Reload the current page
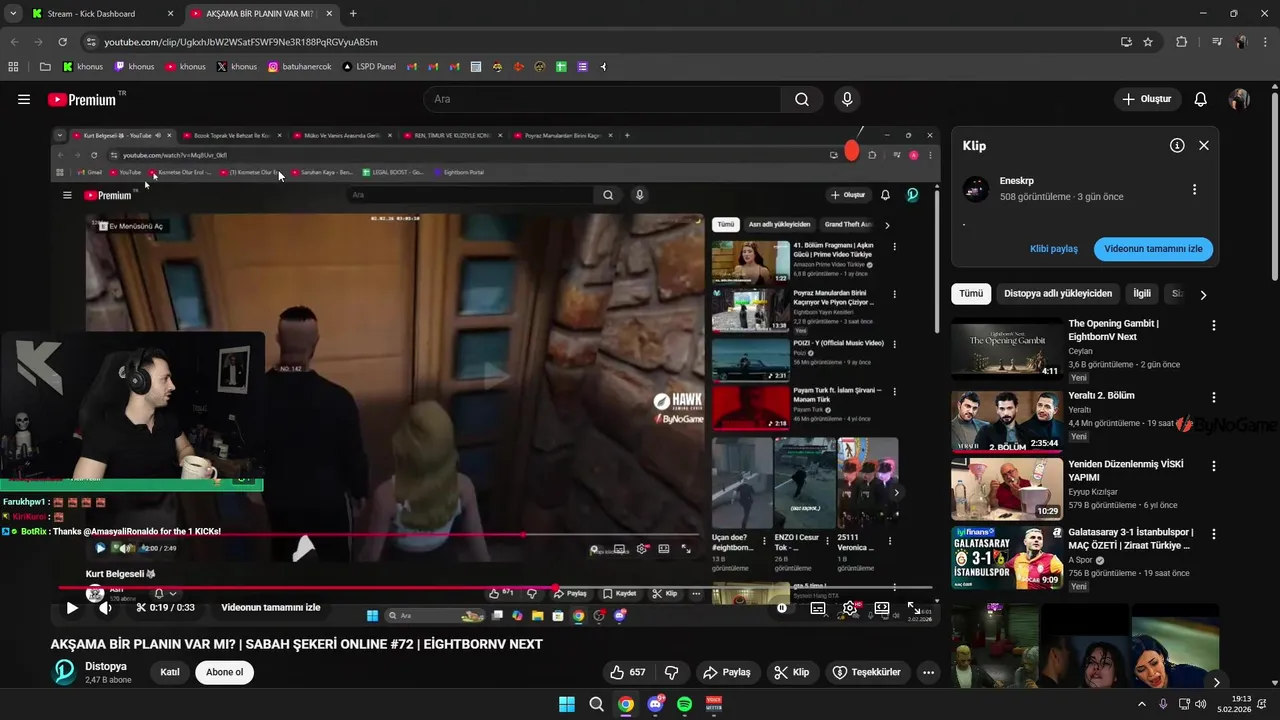Image resolution: width=1280 pixels, height=720 pixels. (x=63, y=42)
